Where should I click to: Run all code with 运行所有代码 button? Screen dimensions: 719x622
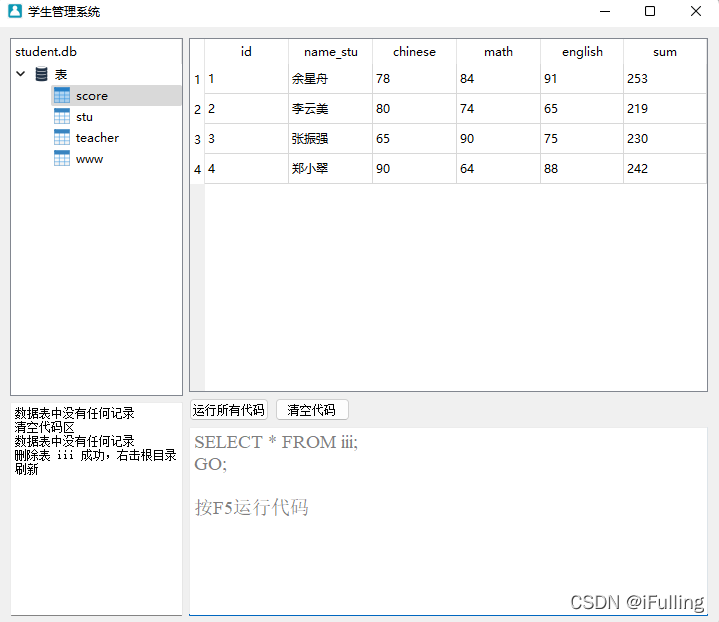229,410
